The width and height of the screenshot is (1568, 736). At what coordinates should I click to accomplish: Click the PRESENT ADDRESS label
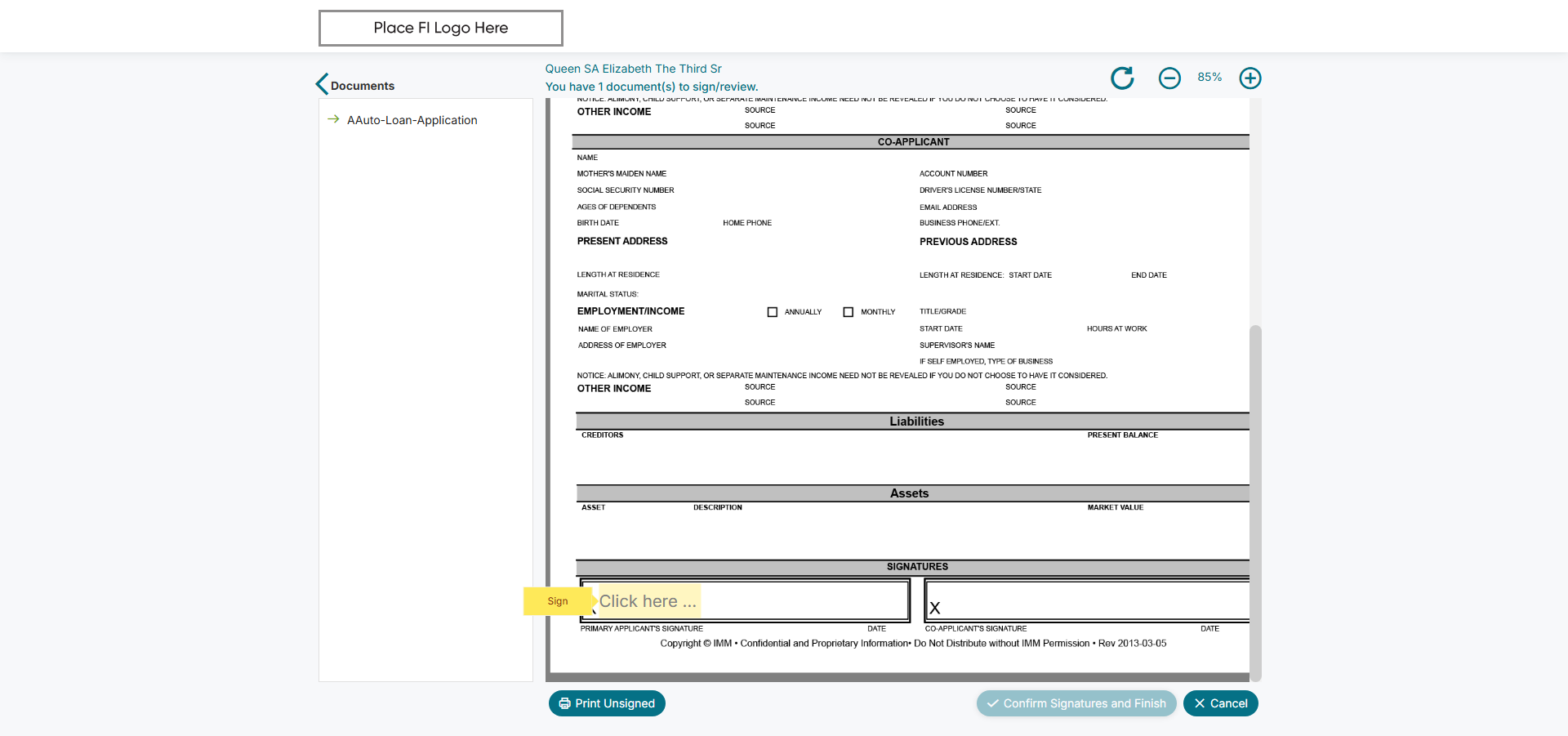tap(622, 241)
